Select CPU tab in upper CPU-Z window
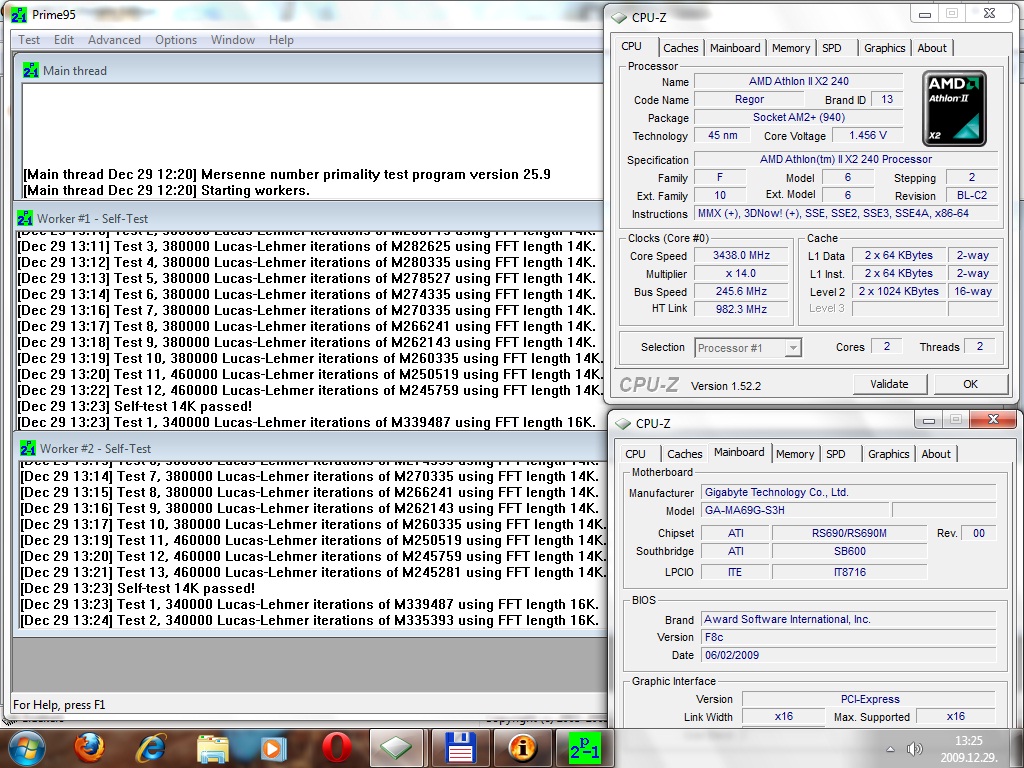1024x768 pixels. [631, 46]
